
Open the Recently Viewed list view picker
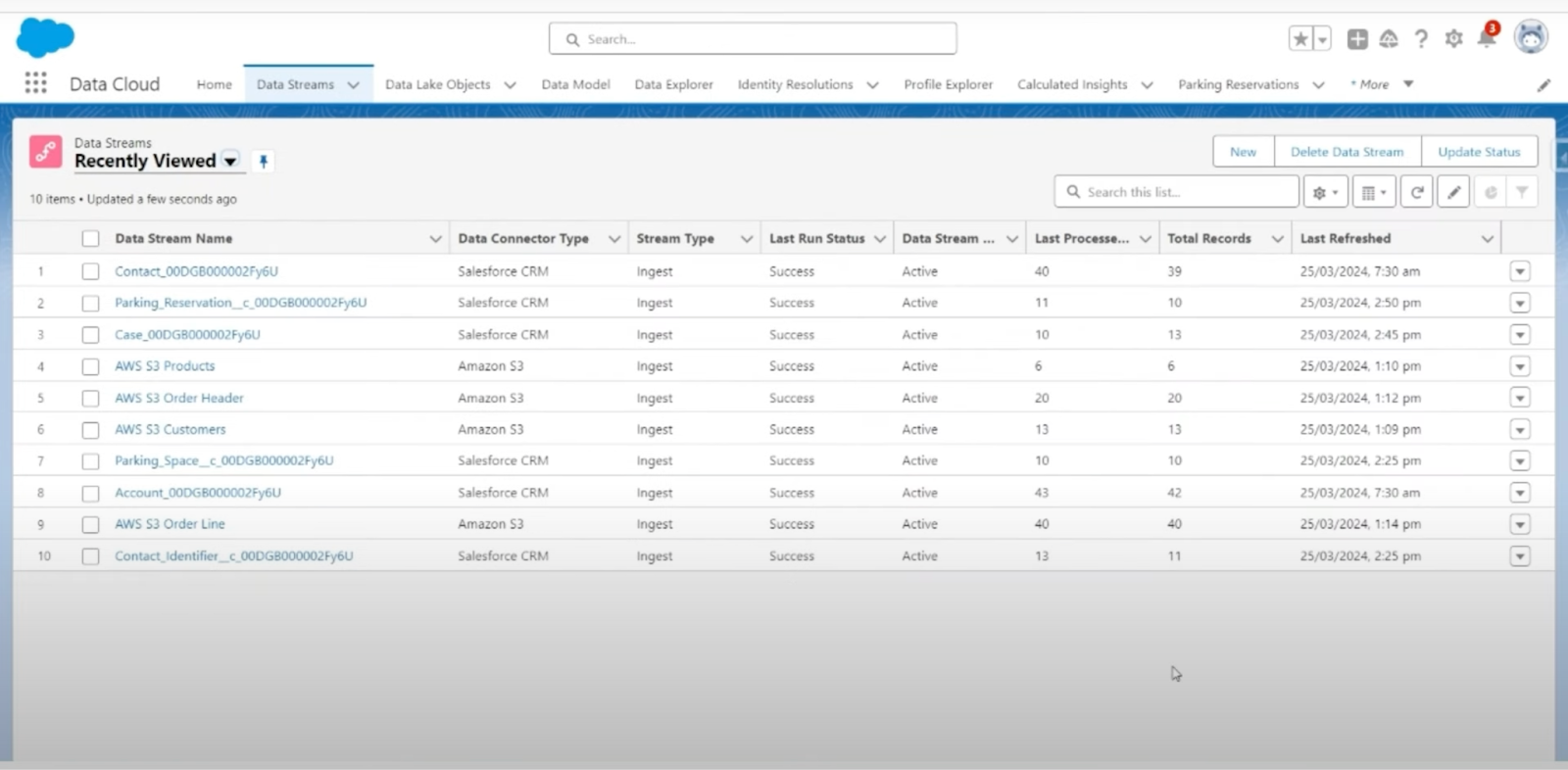pos(230,161)
